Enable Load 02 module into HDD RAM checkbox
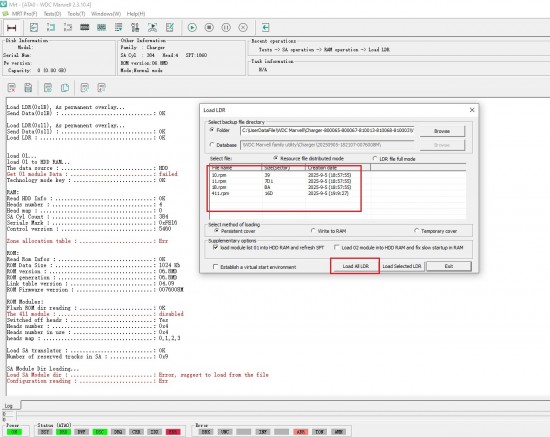The width and height of the screenshot is (550, 437). [337, 247]
